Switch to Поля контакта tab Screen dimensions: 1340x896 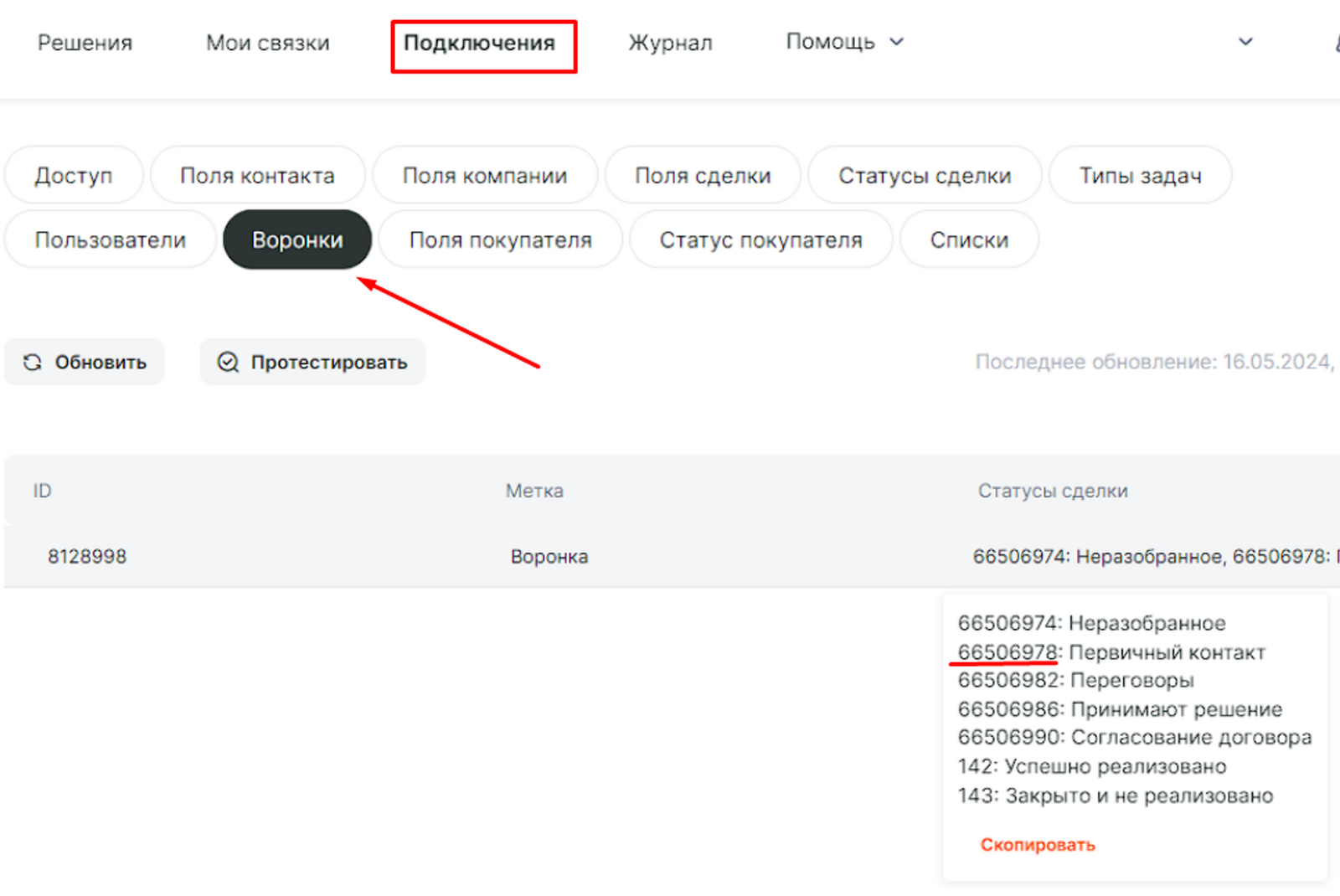click(257, 175)
